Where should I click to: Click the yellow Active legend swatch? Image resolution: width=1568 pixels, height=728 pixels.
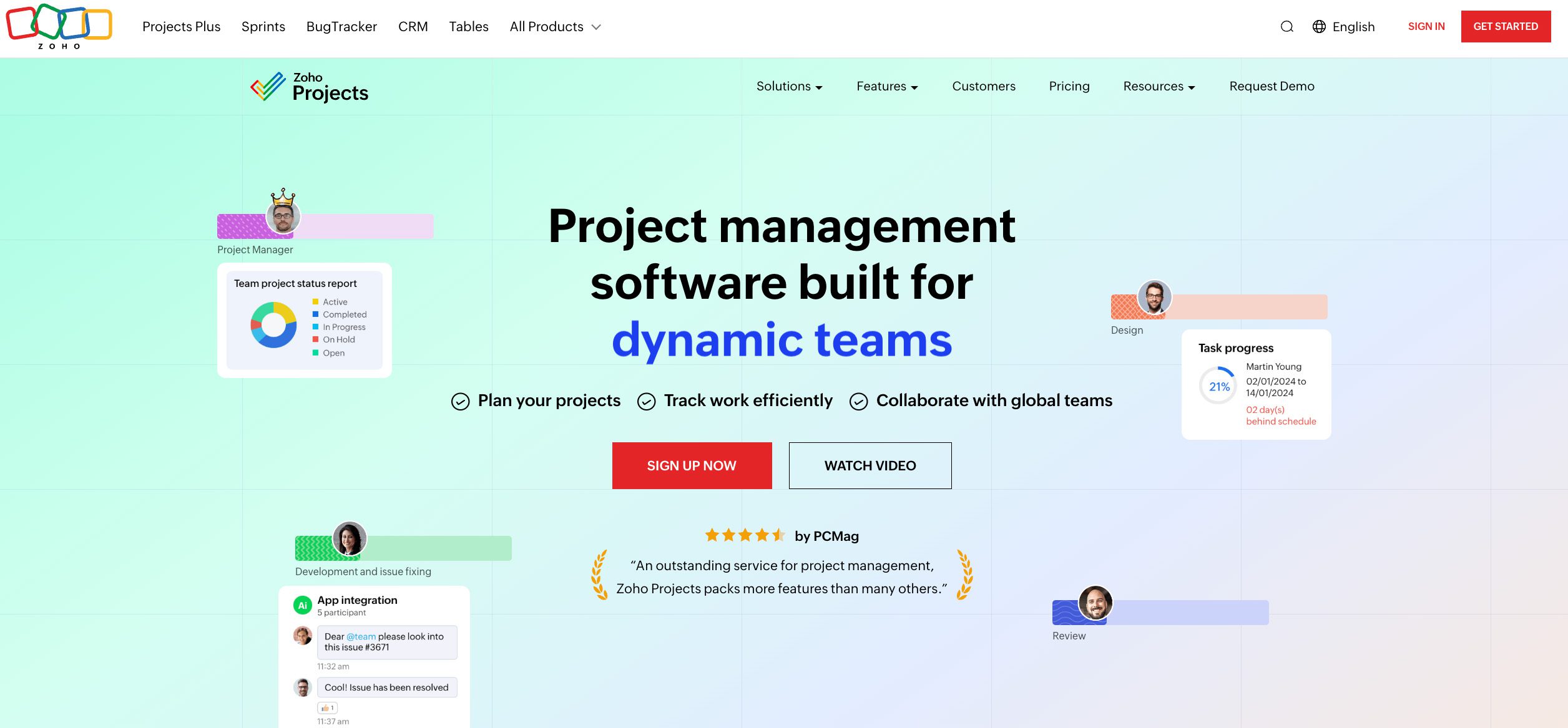coord(315,302)
